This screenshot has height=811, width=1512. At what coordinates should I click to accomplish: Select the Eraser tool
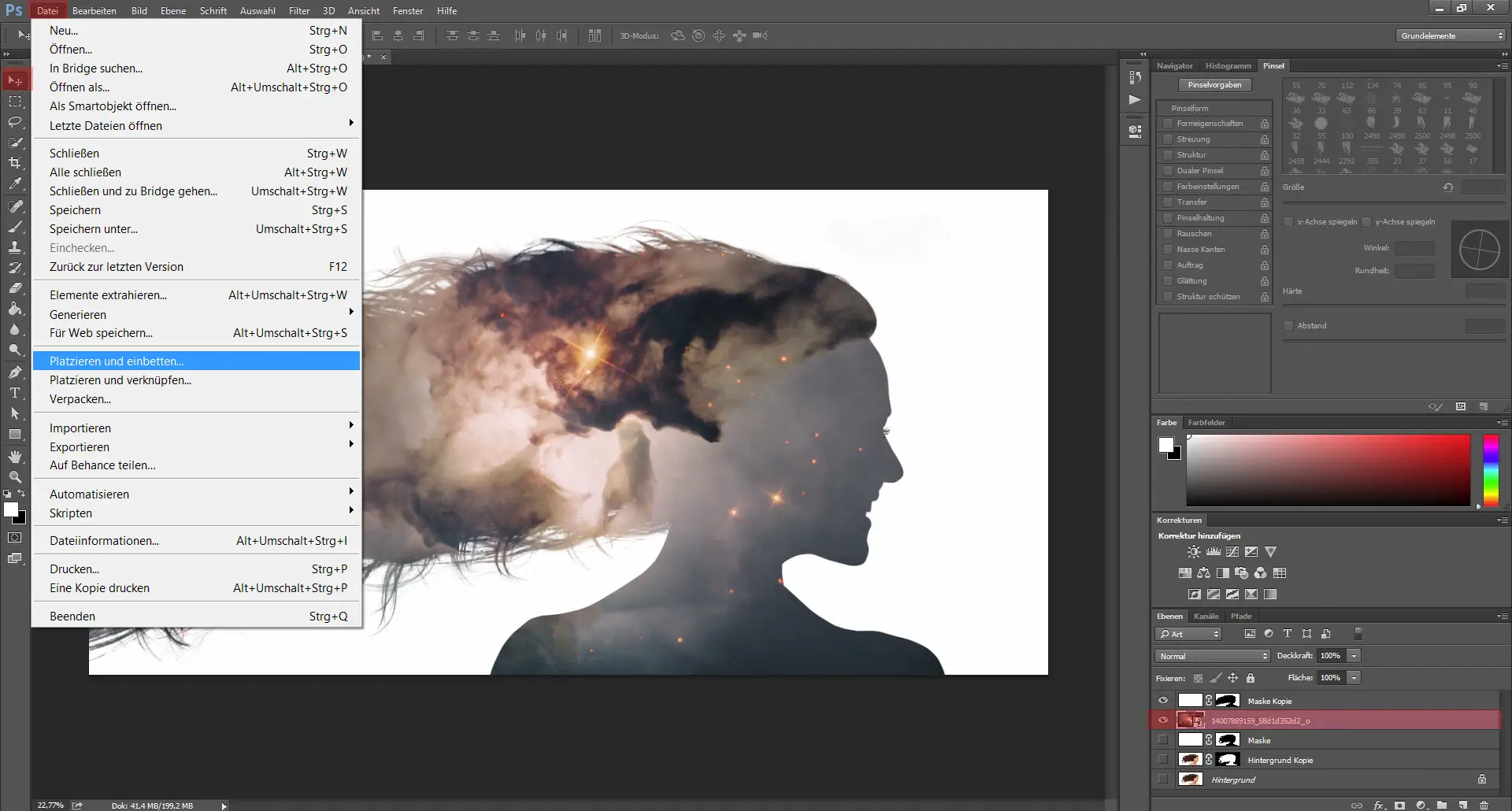click(16, 287)
